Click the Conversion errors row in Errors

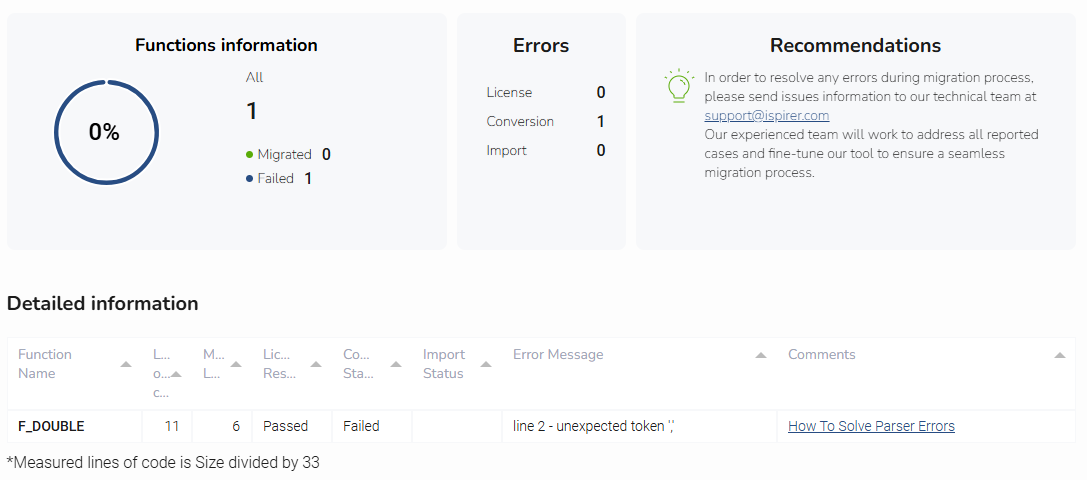[x=545, y=121]
